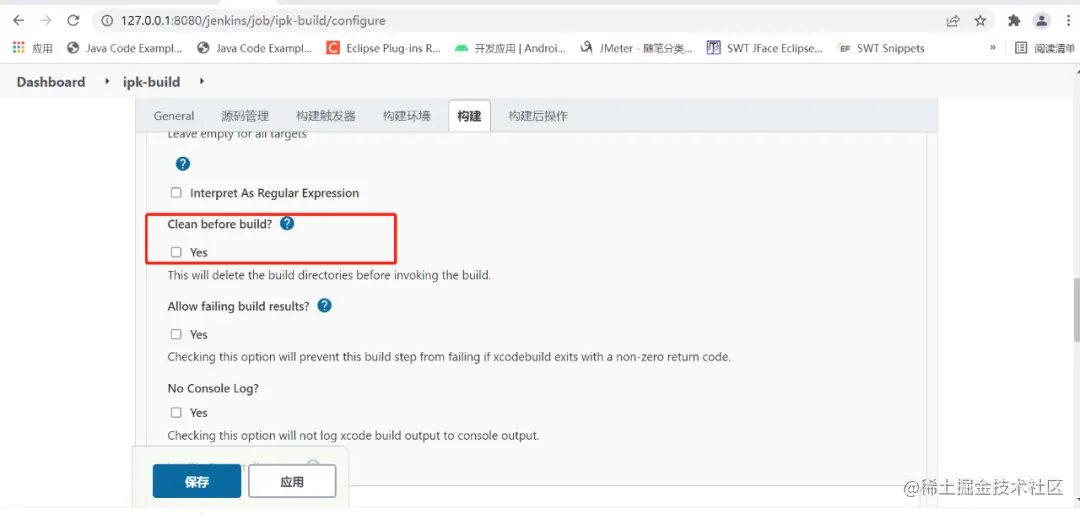Tick Yes under No Console Log
1080x514 pixels.
(176, 413)
